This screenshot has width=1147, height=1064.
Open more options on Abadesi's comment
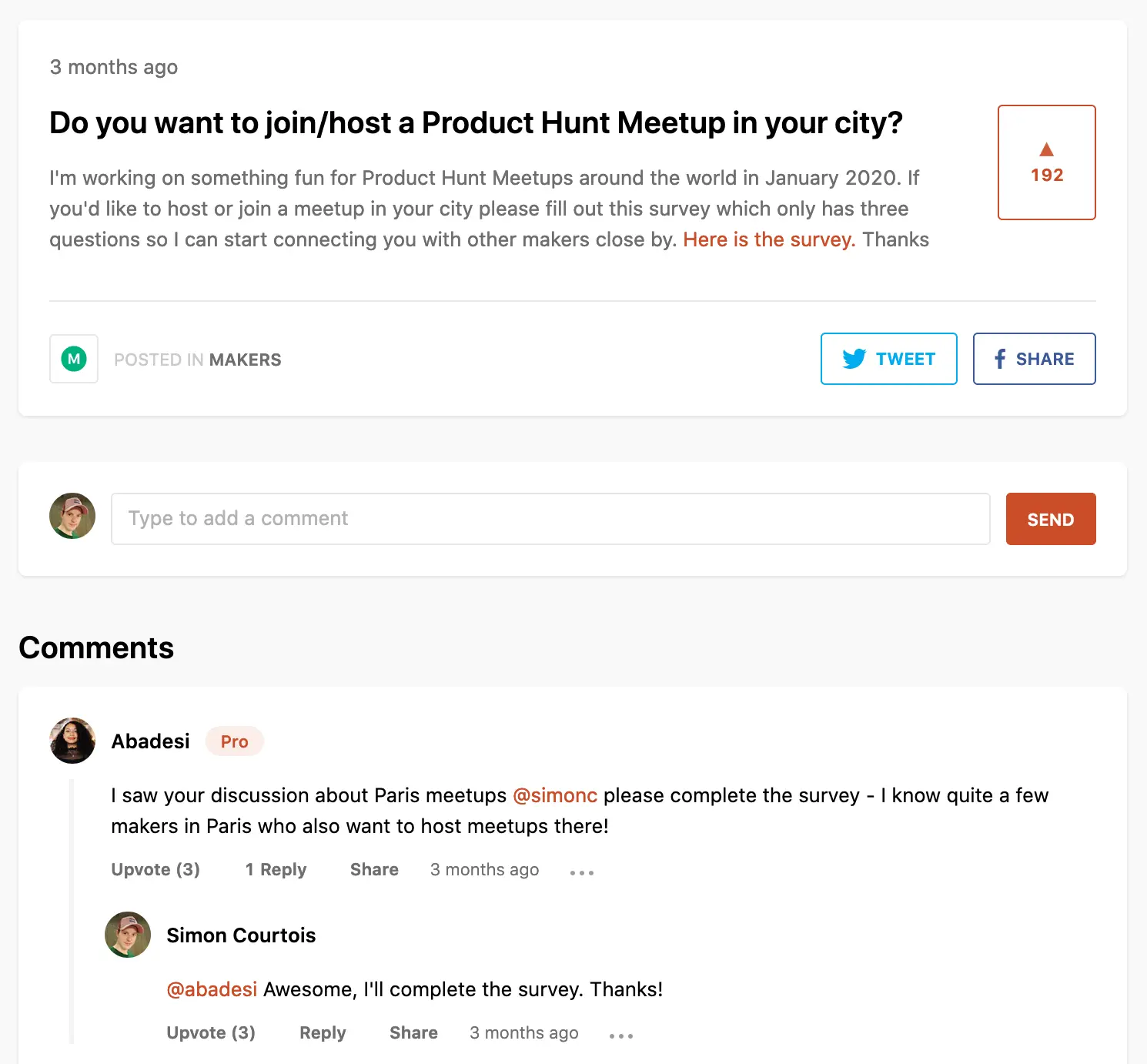pyautogui.click(x=582, y=872)
